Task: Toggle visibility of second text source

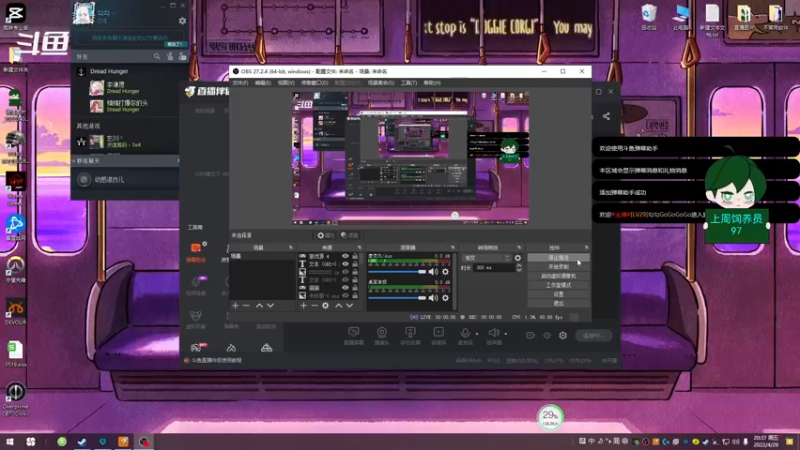Action: click(x=345, y=280)
